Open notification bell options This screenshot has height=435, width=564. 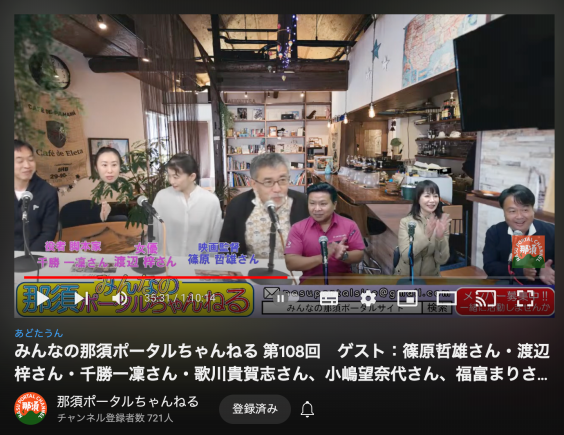click(308, 409)
